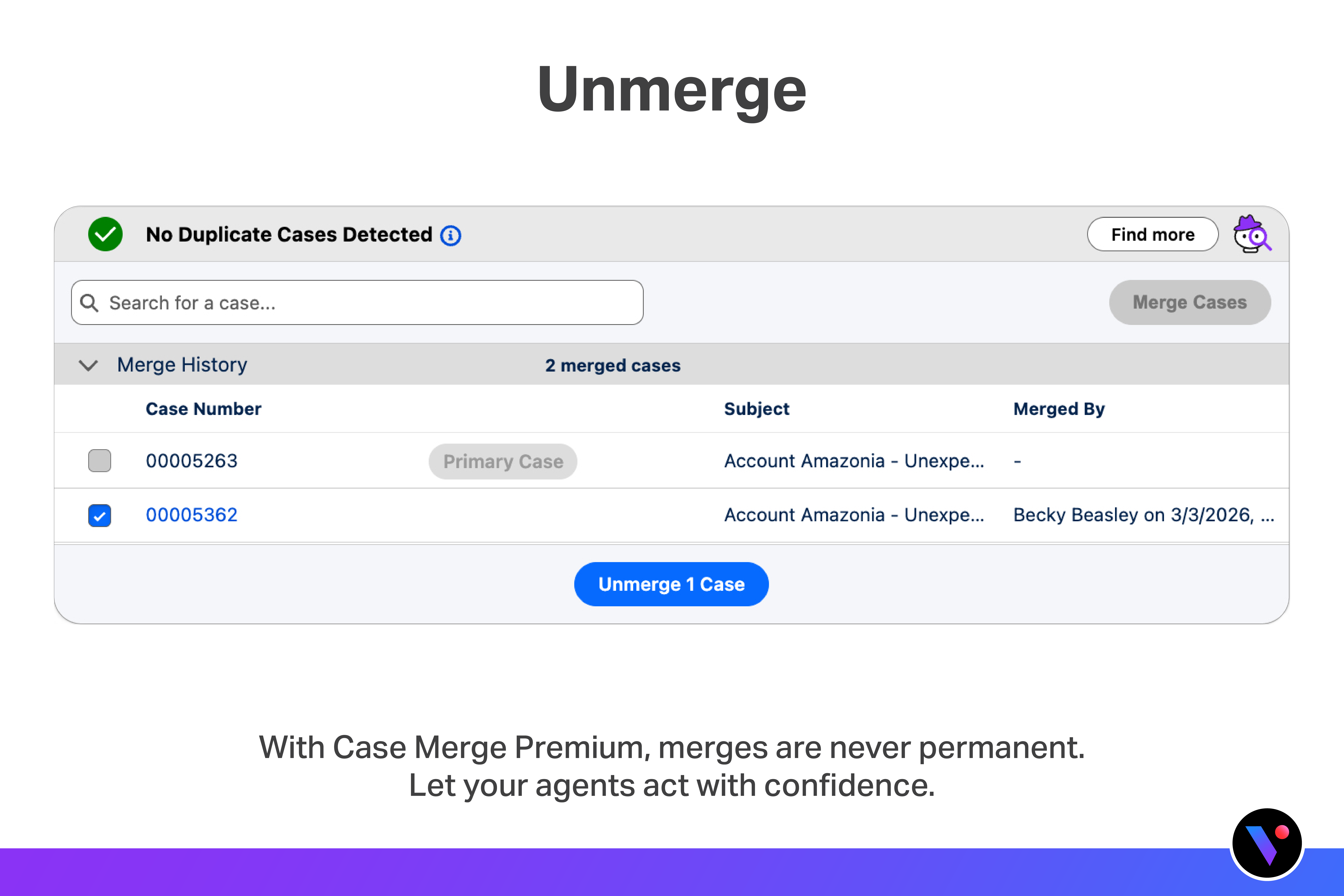Click the Primary Case badge

(x=503, y=461)
